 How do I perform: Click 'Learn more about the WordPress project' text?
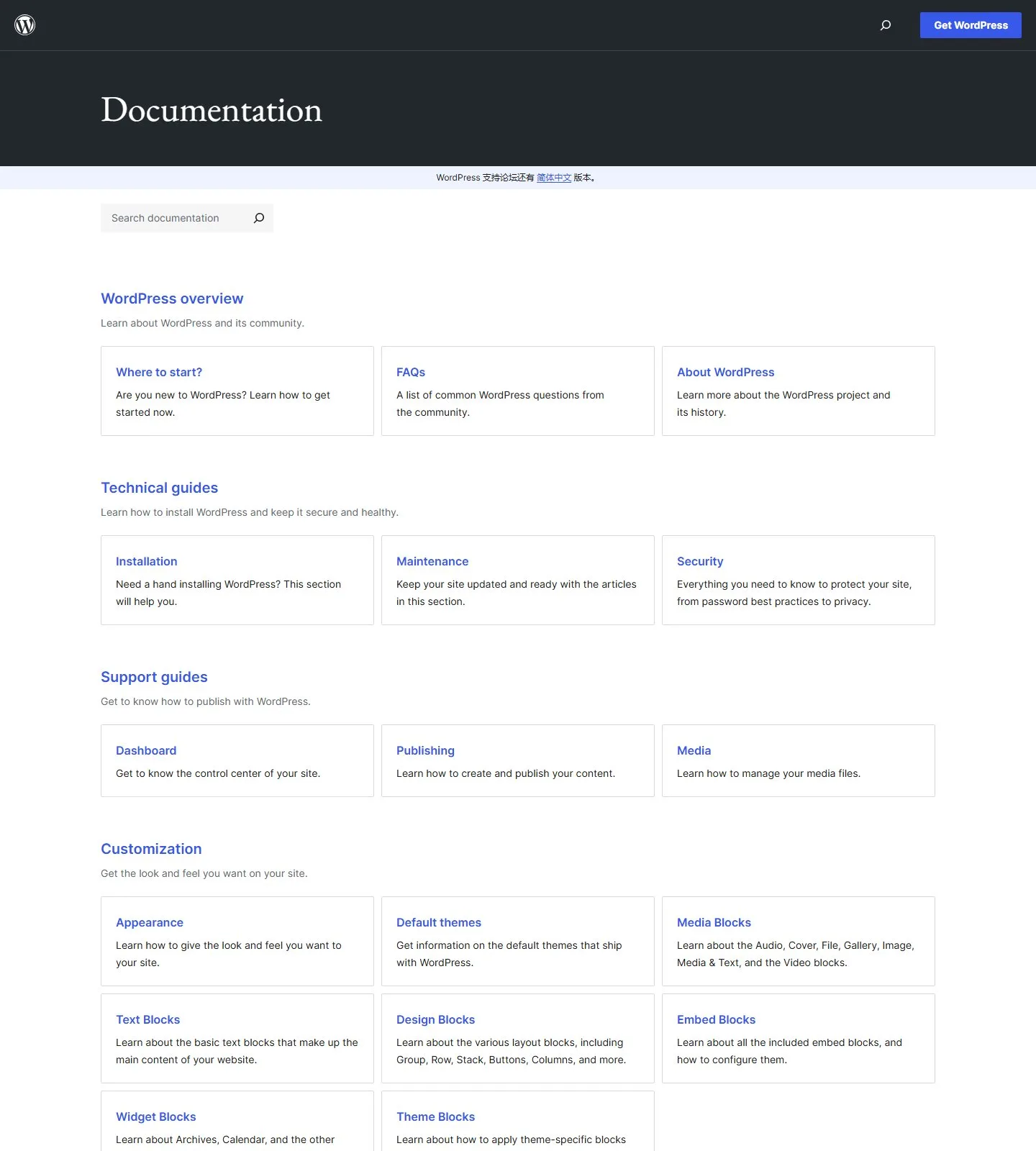pos(783,404)
